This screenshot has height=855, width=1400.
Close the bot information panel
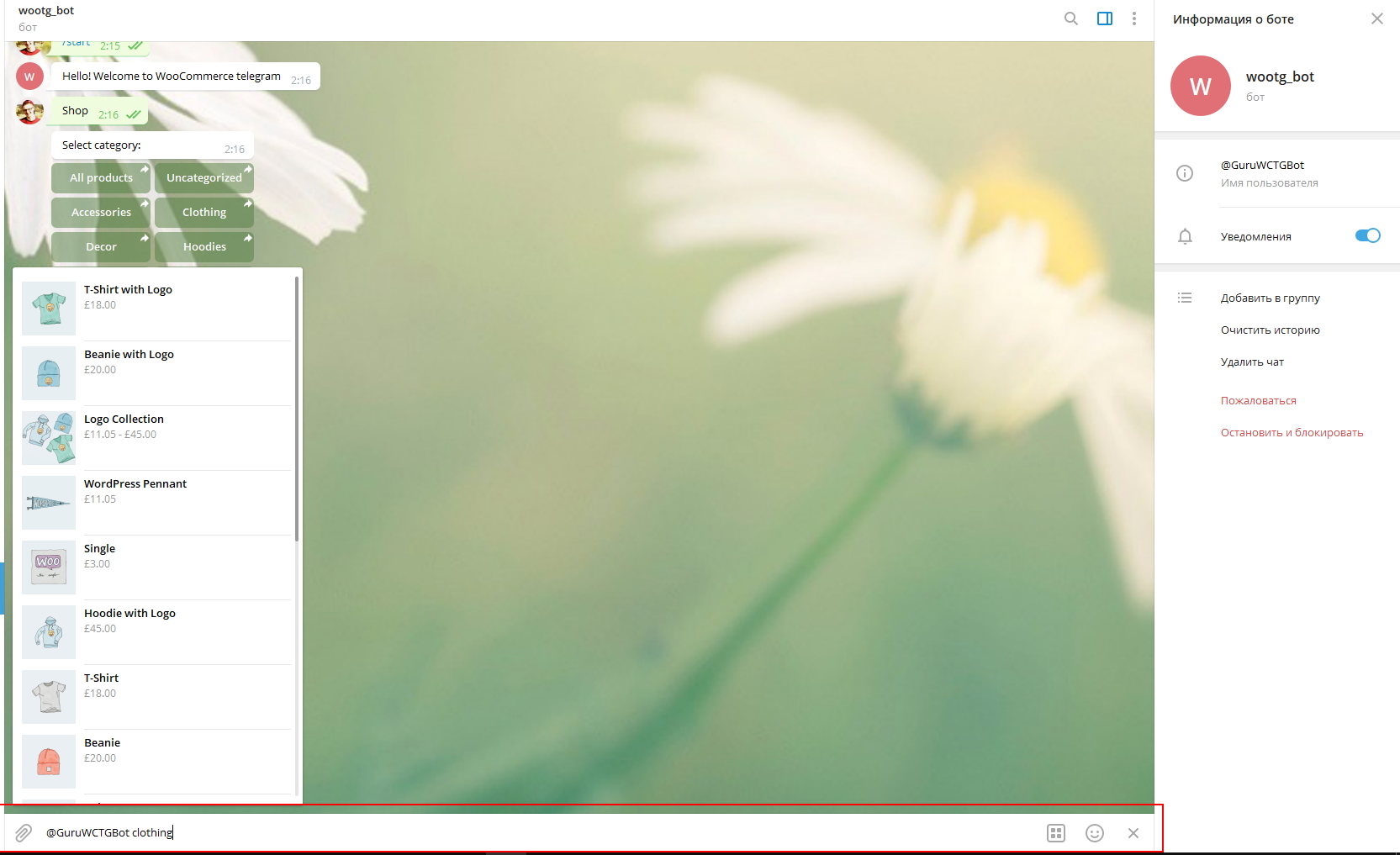[x=1376, y=18]
